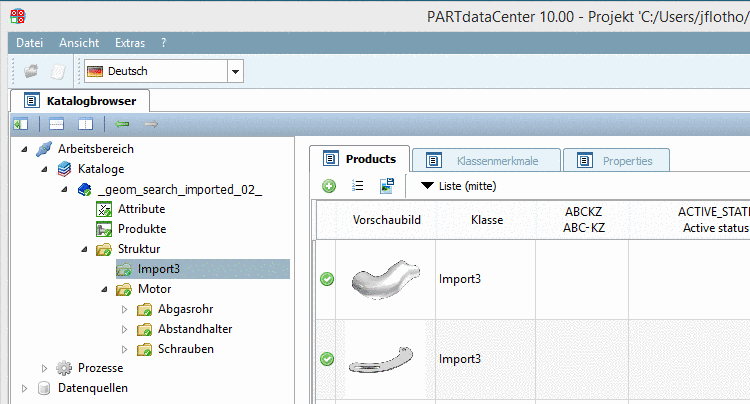
Task: Click the green back arrow icon
Action: 122,124
